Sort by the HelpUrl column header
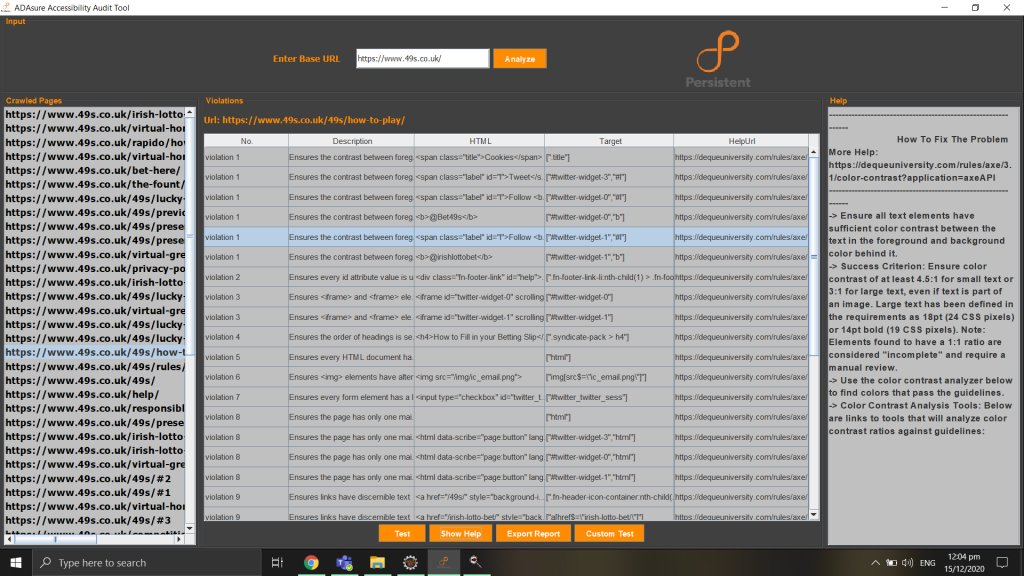 (x=741, y=141)
